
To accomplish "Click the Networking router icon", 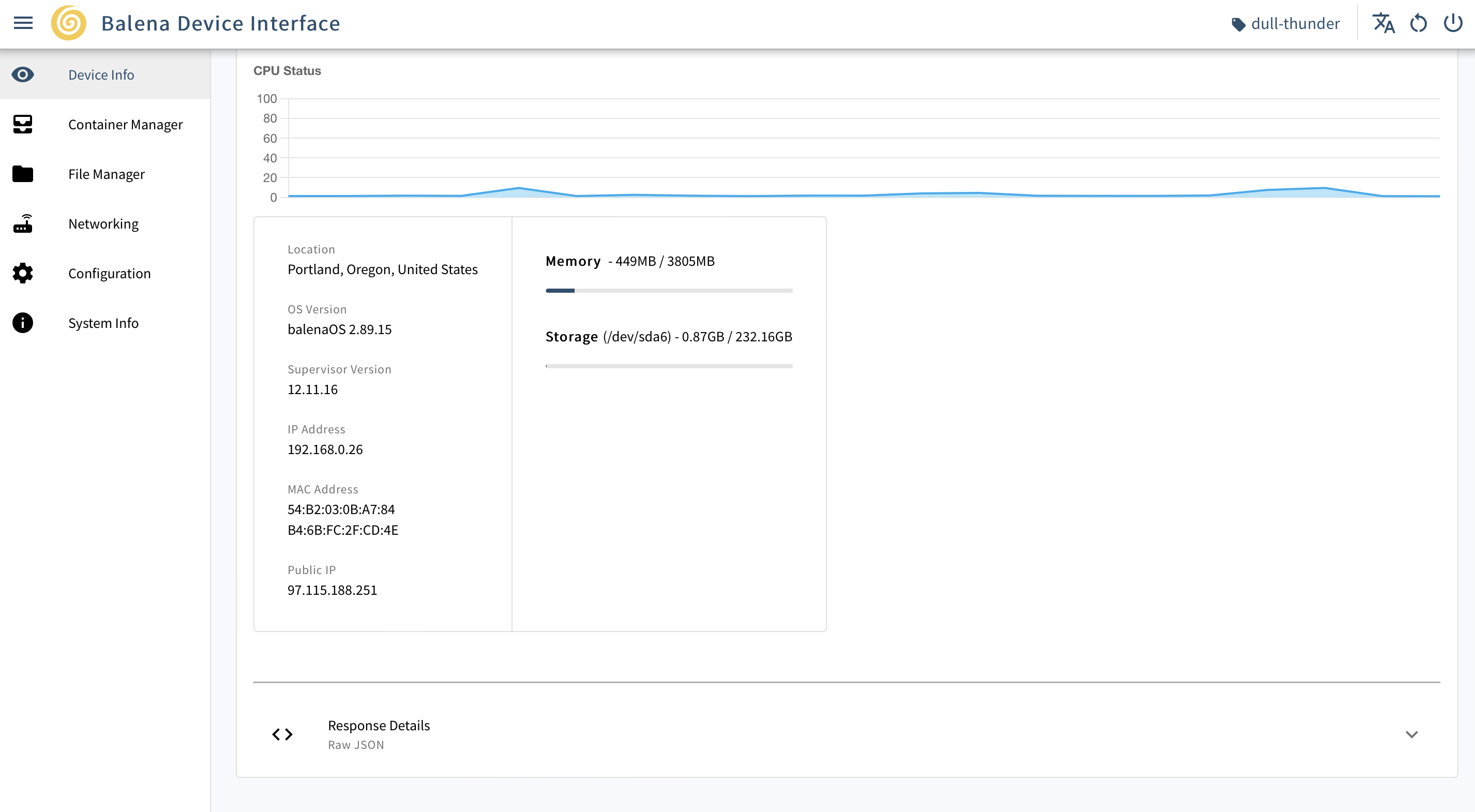I will [x=23, y=223].
